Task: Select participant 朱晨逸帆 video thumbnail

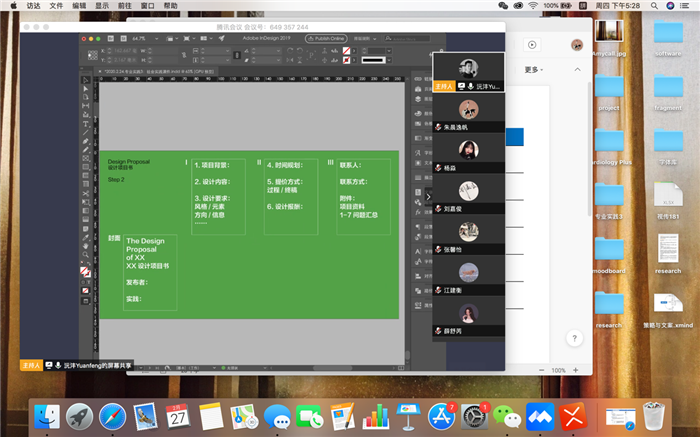Action: point(468,110)
